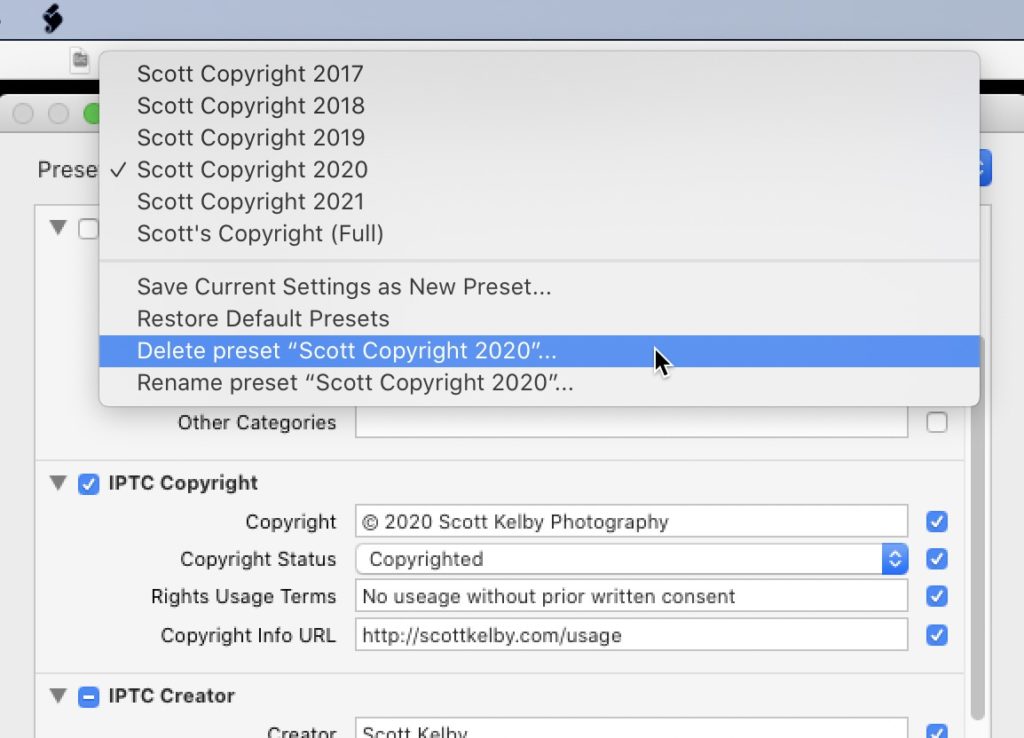Uncheck the Copyright Info URL checkbox

936,635
